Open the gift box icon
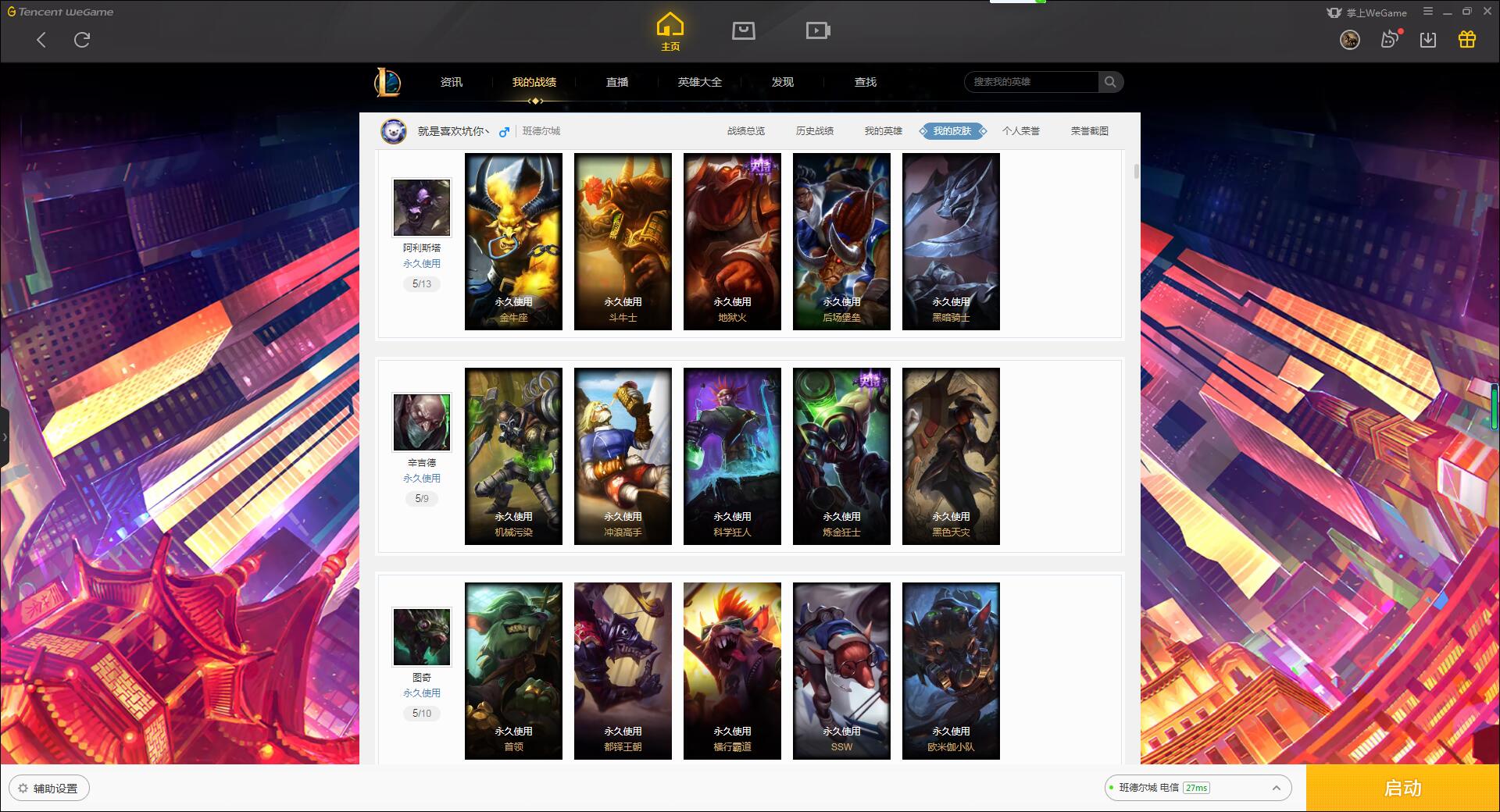 coord(1467,39)
